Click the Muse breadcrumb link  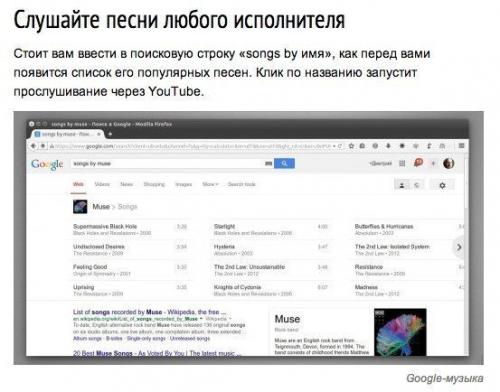click(x=101, y=207)
